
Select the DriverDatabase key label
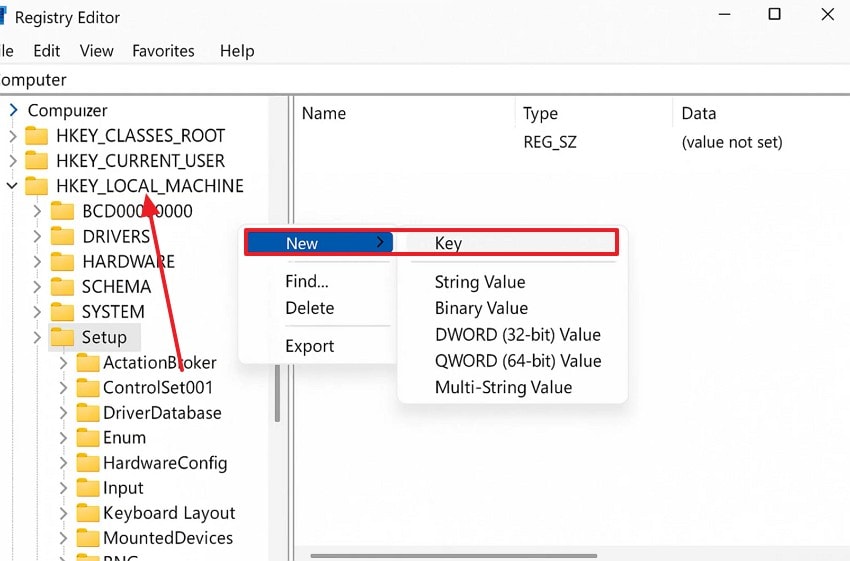point(162,413)
